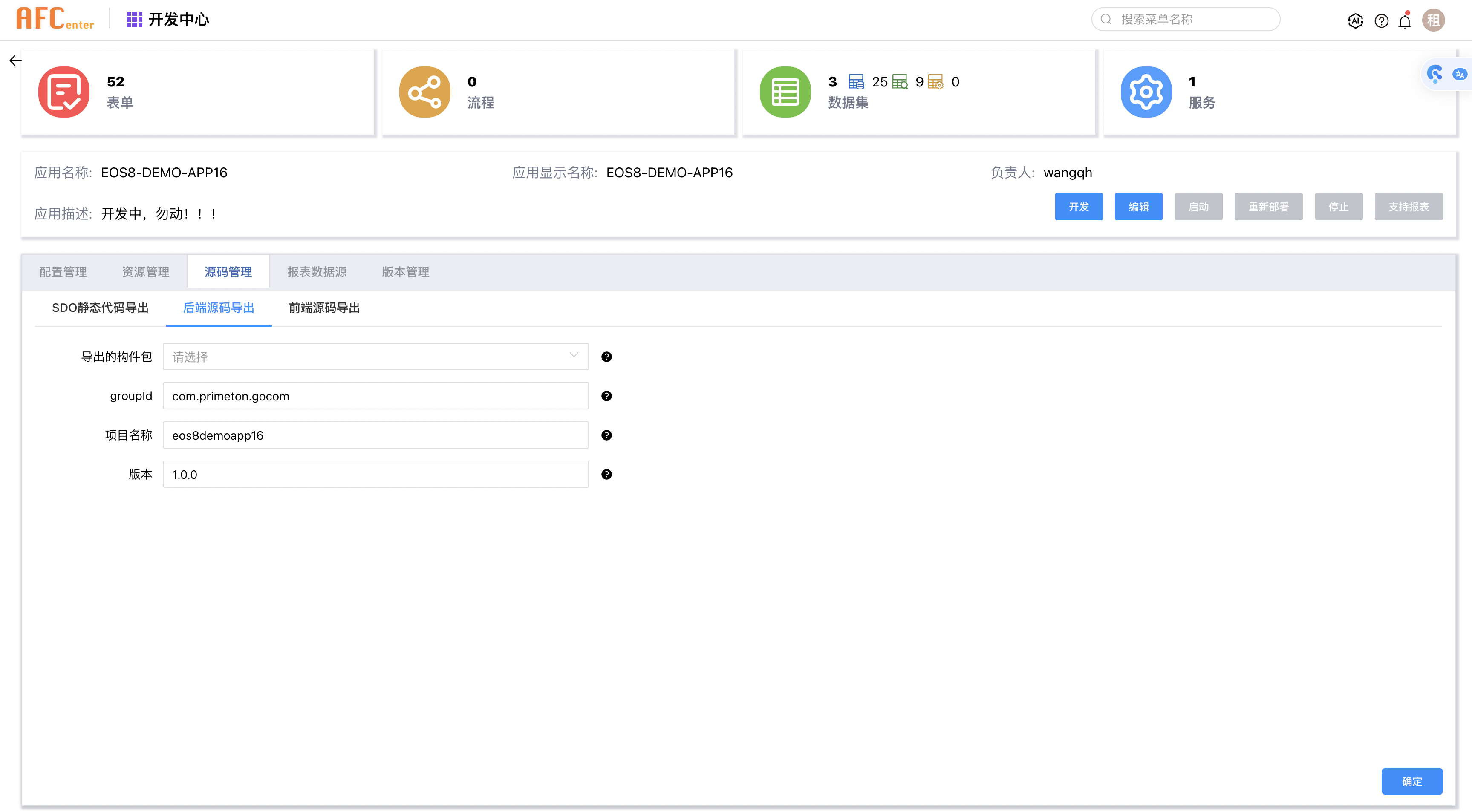Click the red forms (表单) icon
1472x812 pixels.
coord(63,92)
